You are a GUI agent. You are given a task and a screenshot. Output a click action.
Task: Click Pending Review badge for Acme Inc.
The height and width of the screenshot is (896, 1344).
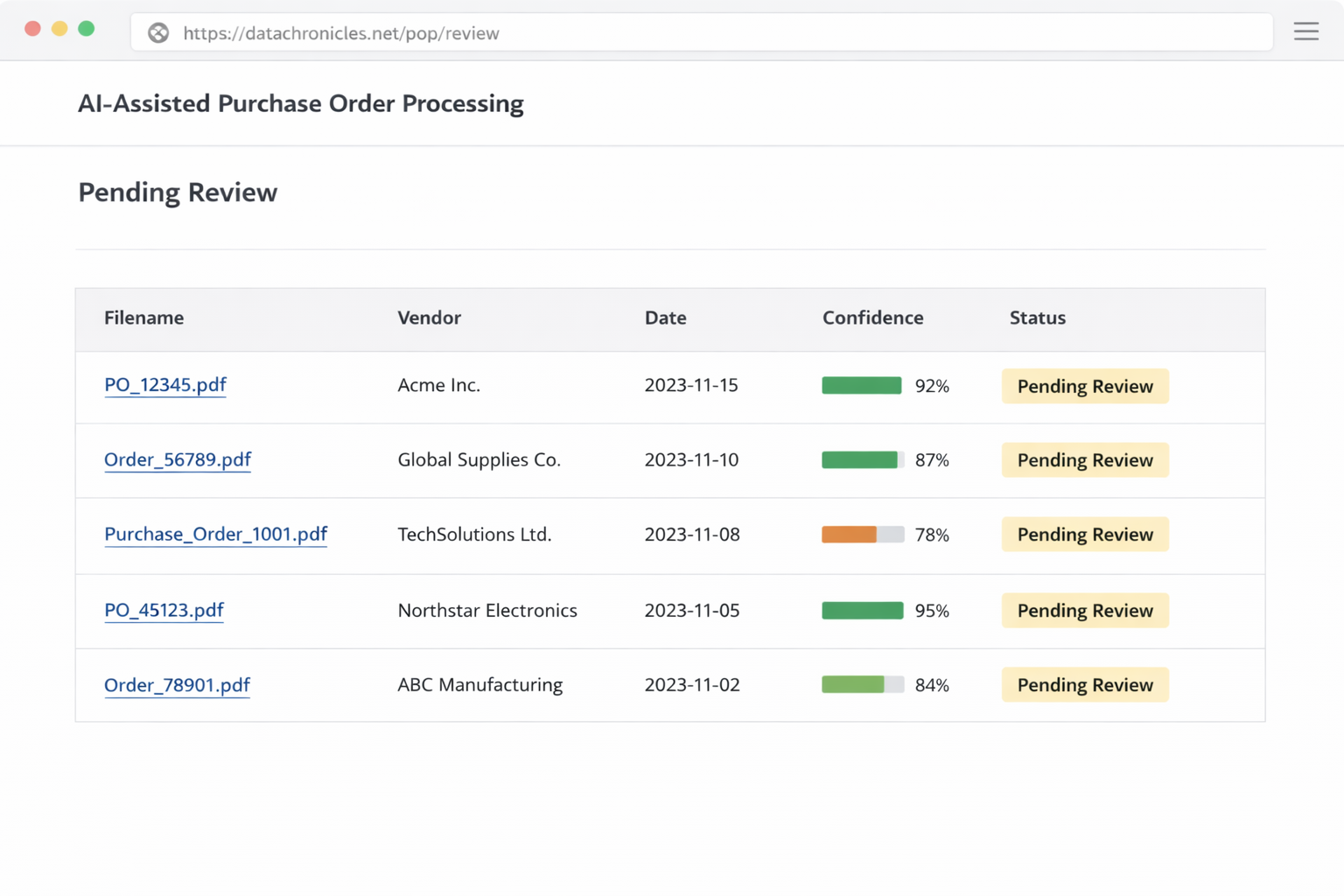[x=1084, y=386]
